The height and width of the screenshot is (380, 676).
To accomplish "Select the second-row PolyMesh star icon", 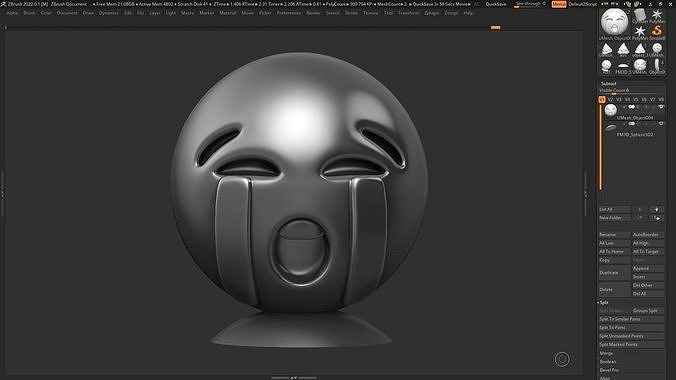I will pos(640,31).
